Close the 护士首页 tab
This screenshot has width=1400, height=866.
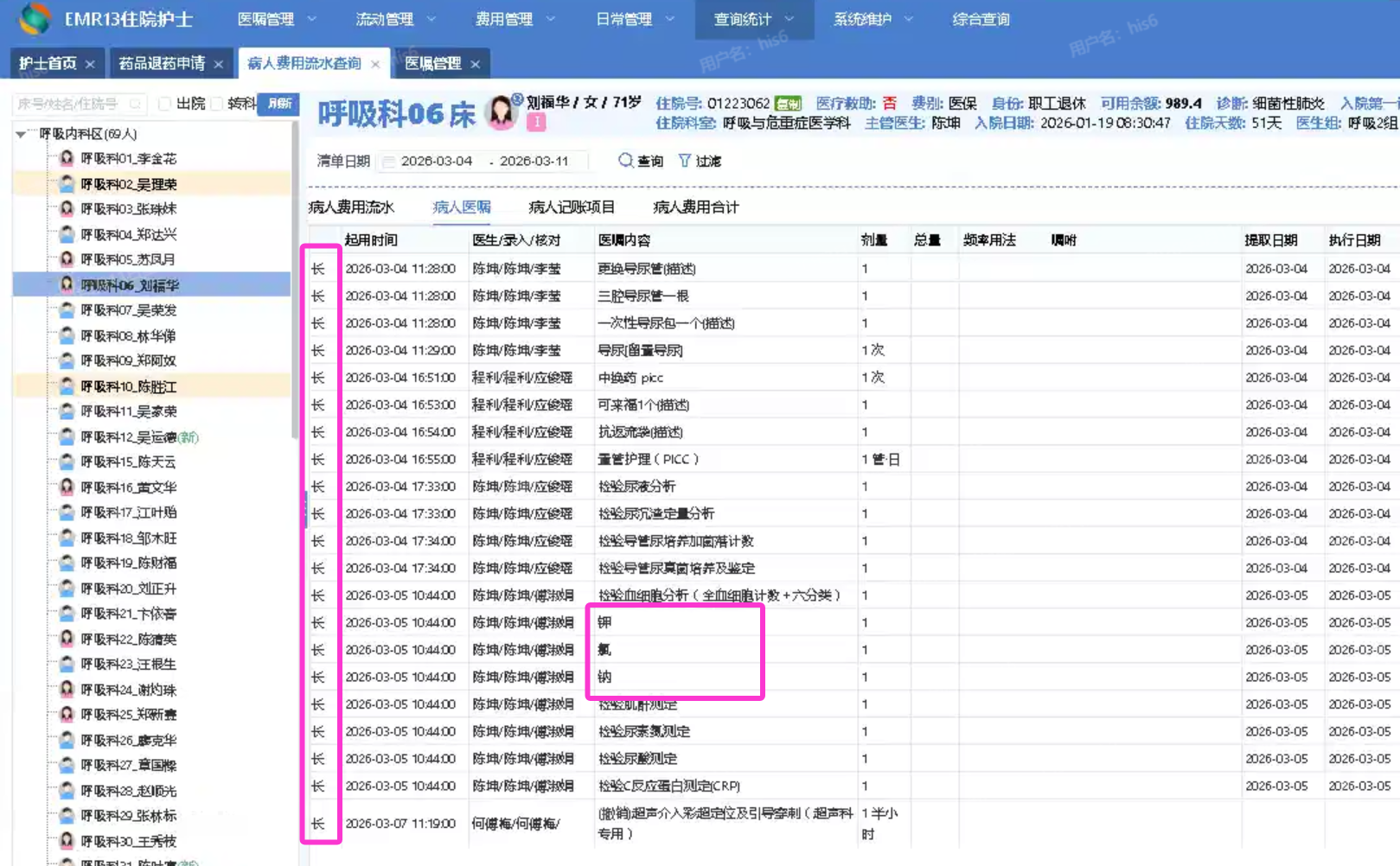pos(90,64)
